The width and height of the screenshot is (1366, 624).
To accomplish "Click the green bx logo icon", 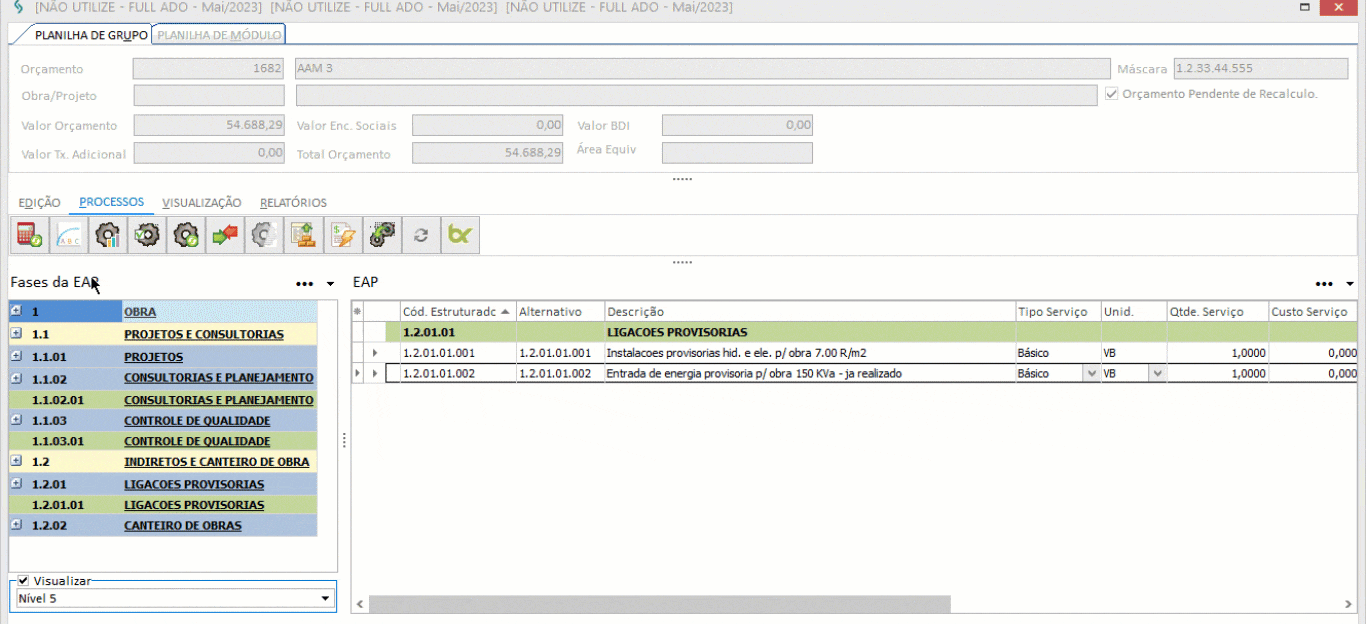I will (460, 235).
